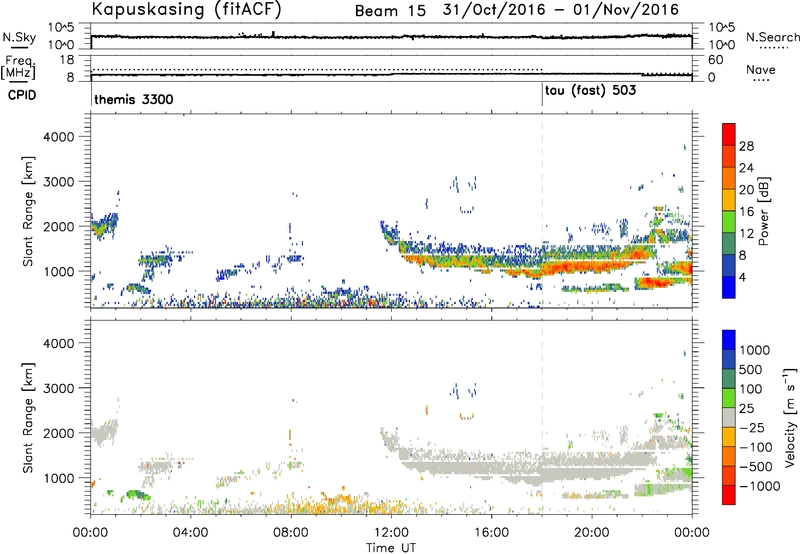Screen dimensions: 800x554
Task: Click the '31/Oct/2016 - 01/Nov/2016' date range
Action: (561, 10)
